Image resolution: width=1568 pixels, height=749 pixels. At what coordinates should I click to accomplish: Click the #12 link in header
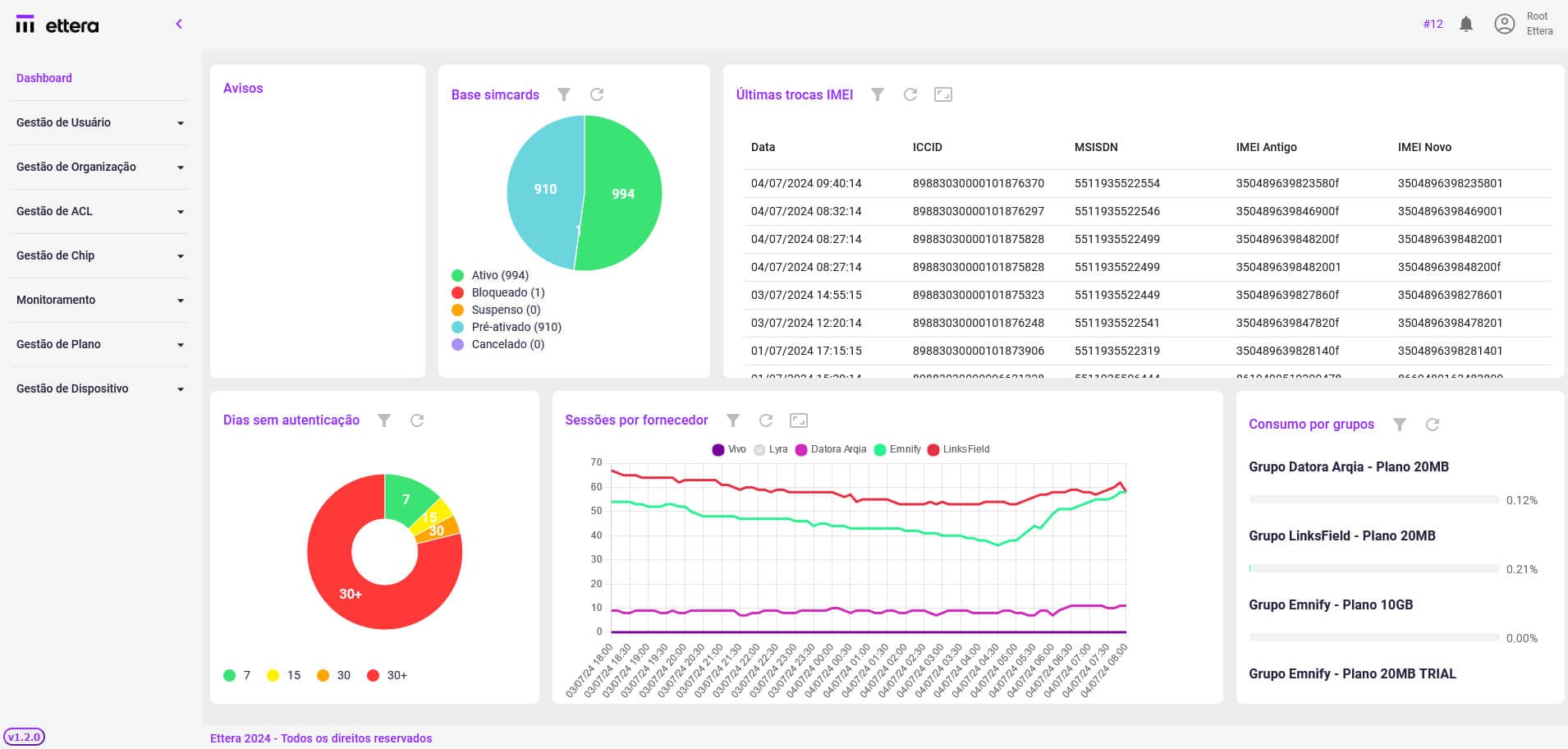(x=1433, y=24)
